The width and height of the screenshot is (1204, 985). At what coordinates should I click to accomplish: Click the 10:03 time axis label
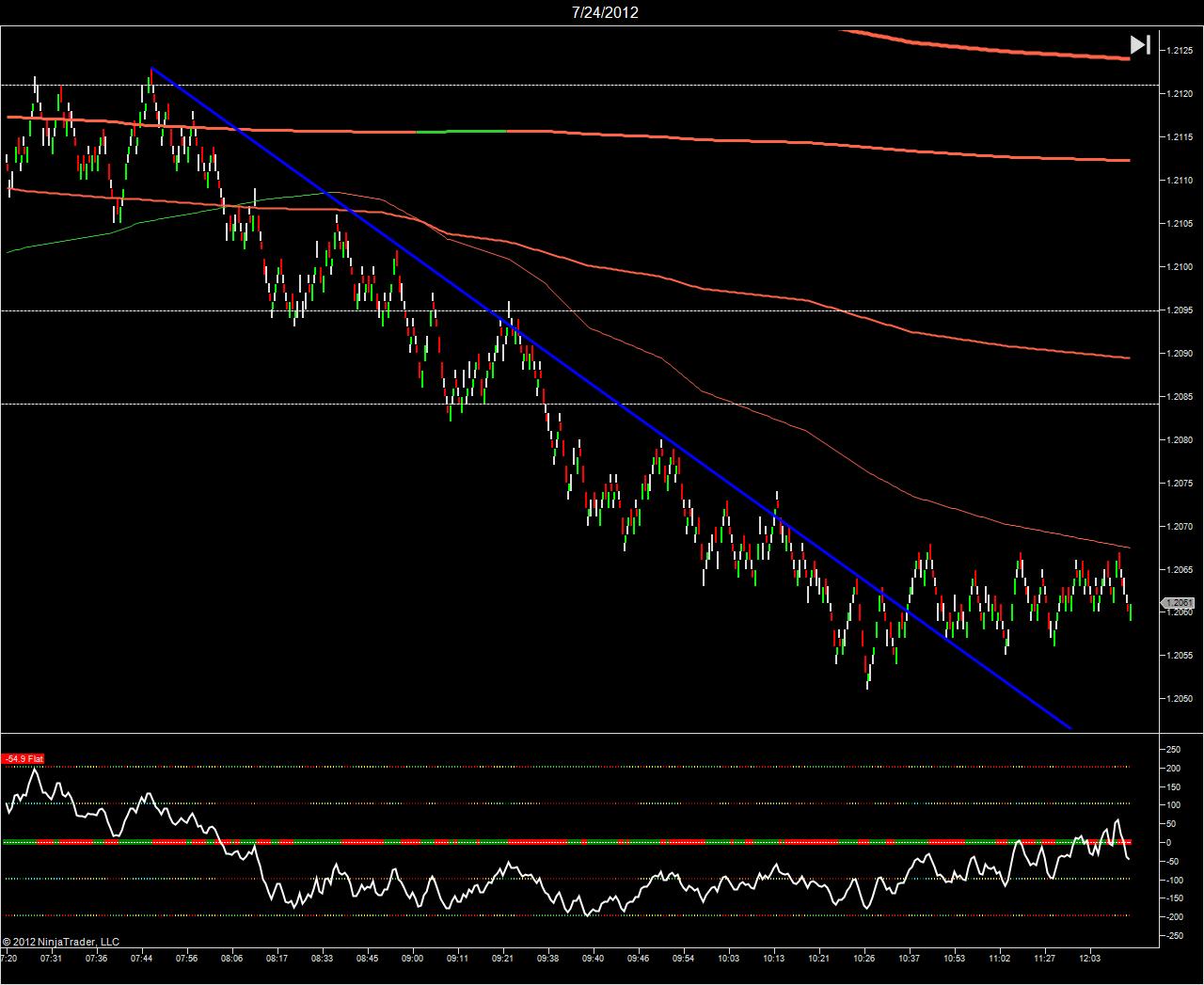click(x=728, y=958)
